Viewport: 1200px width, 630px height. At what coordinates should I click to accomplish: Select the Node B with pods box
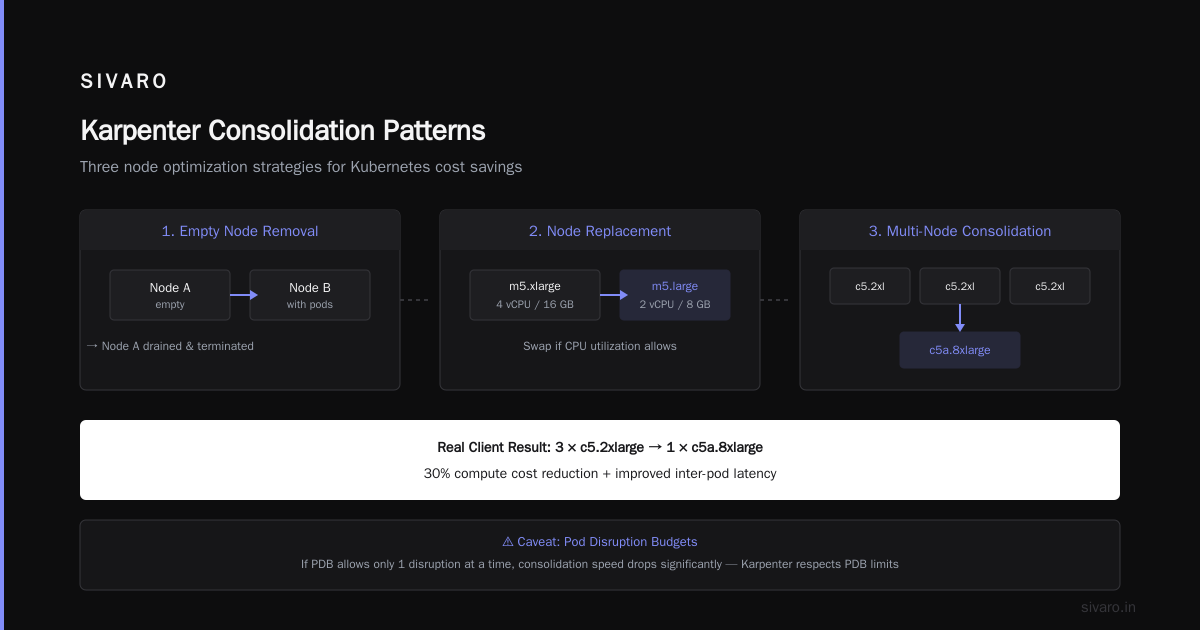click(x=310, y=295)
